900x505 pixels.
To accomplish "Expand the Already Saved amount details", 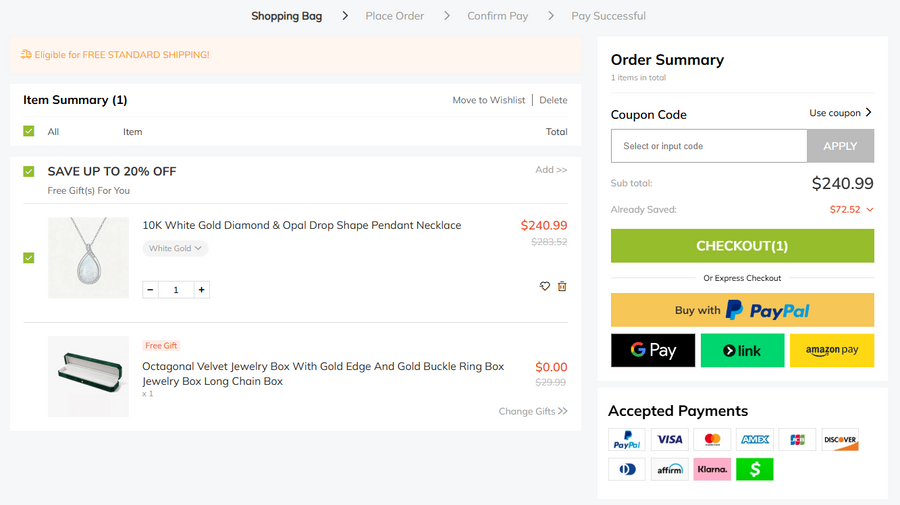I will pos(851,210).
